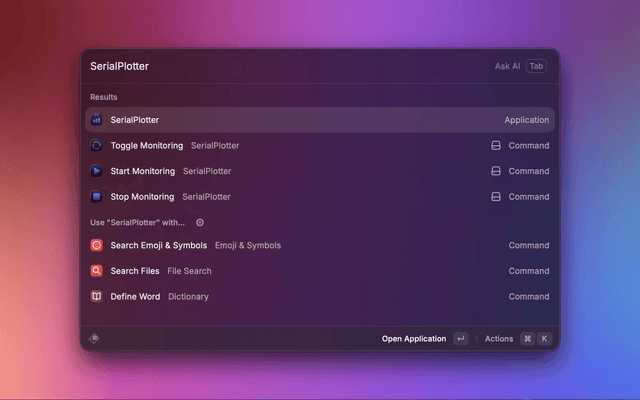Click the Open Application button
Screen dimensions: 640x400
click(x=414, y=339)
